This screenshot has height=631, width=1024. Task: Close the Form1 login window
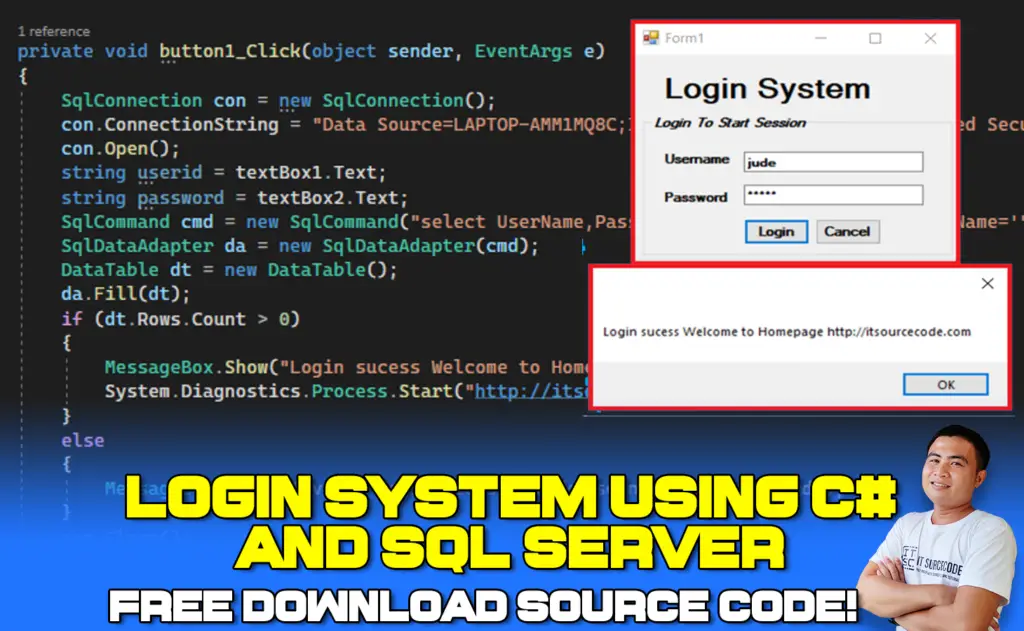[x=930, y=38]
